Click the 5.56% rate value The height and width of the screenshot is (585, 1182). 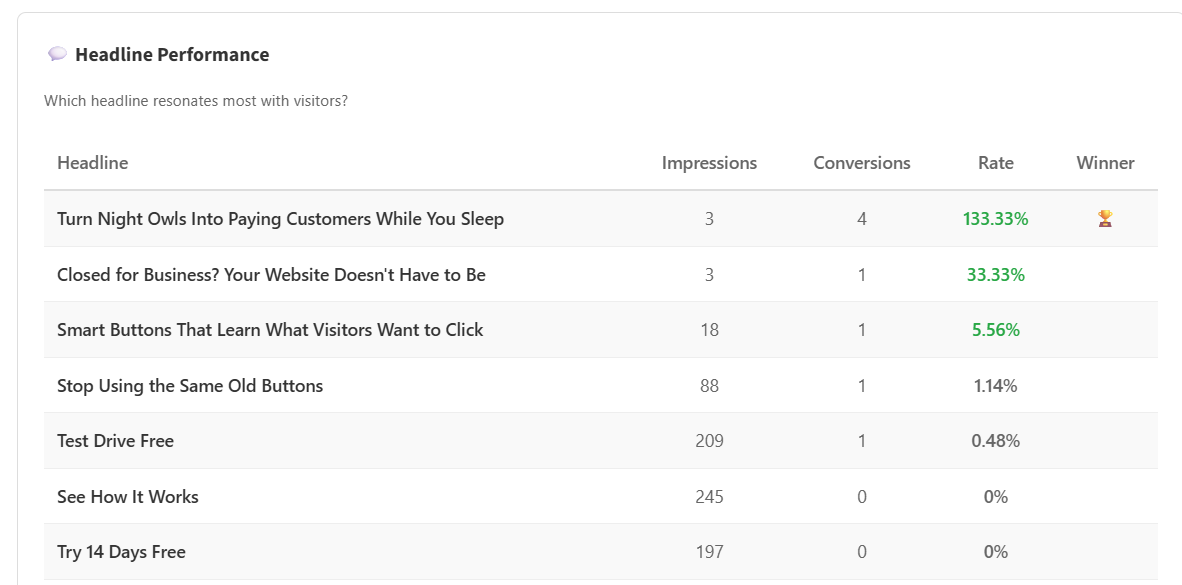995,330
